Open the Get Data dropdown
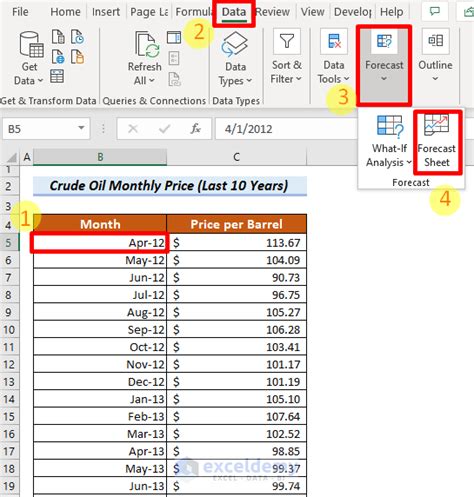This screenshot has width=474, height=497. [x=29, y=58]
